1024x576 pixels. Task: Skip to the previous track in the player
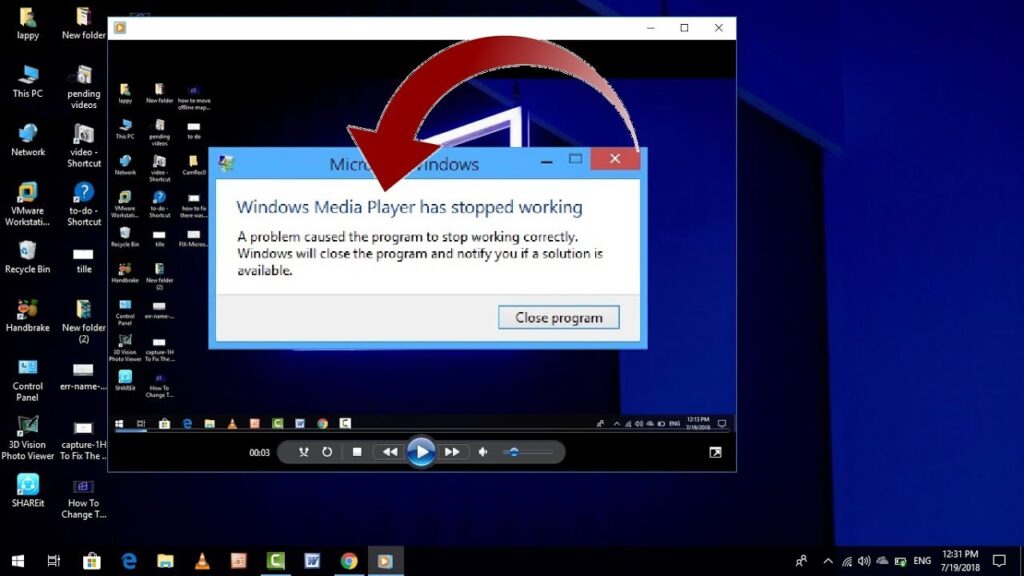(390, 452)
